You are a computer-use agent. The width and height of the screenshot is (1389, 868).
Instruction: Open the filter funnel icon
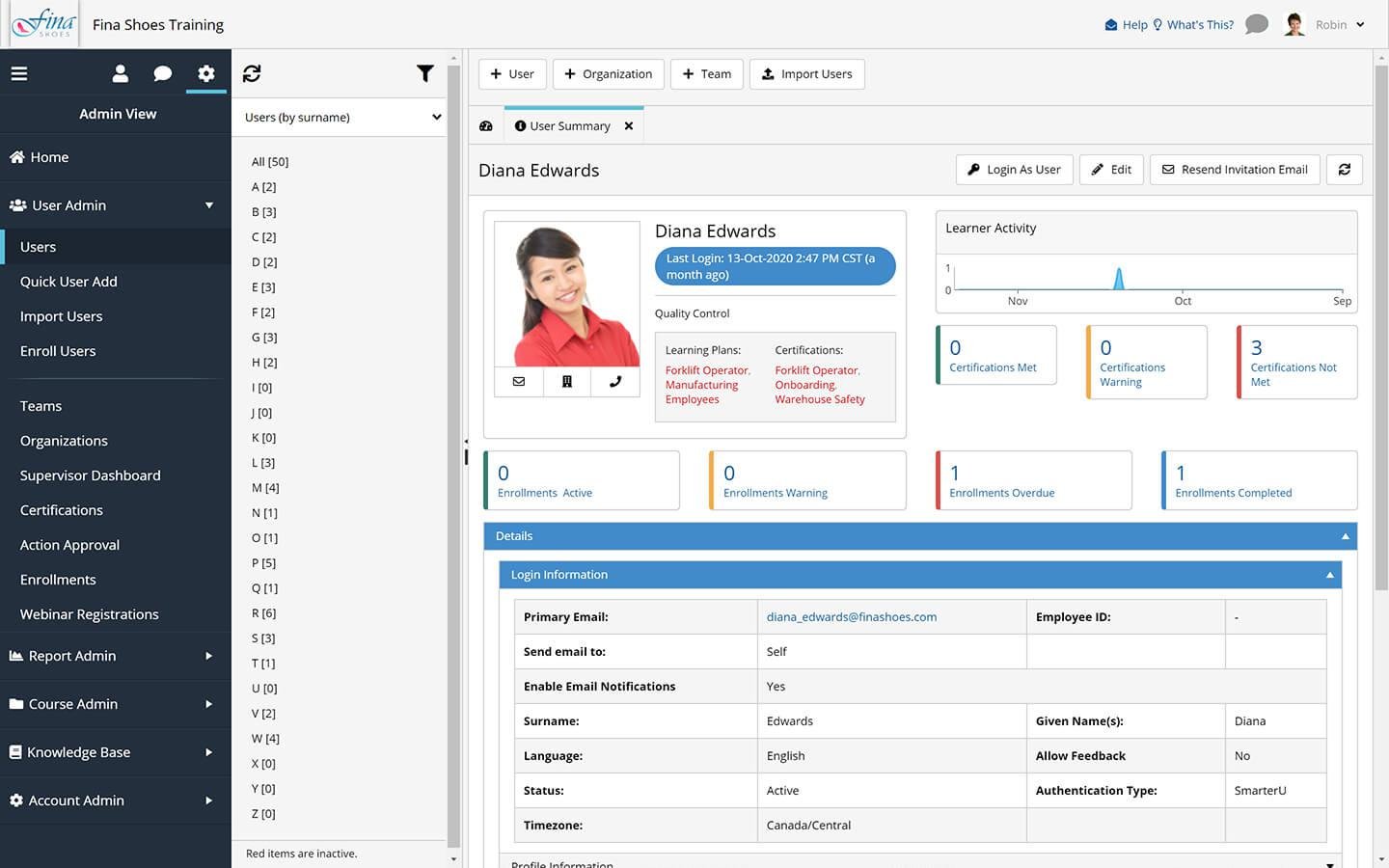coord(424,73)
